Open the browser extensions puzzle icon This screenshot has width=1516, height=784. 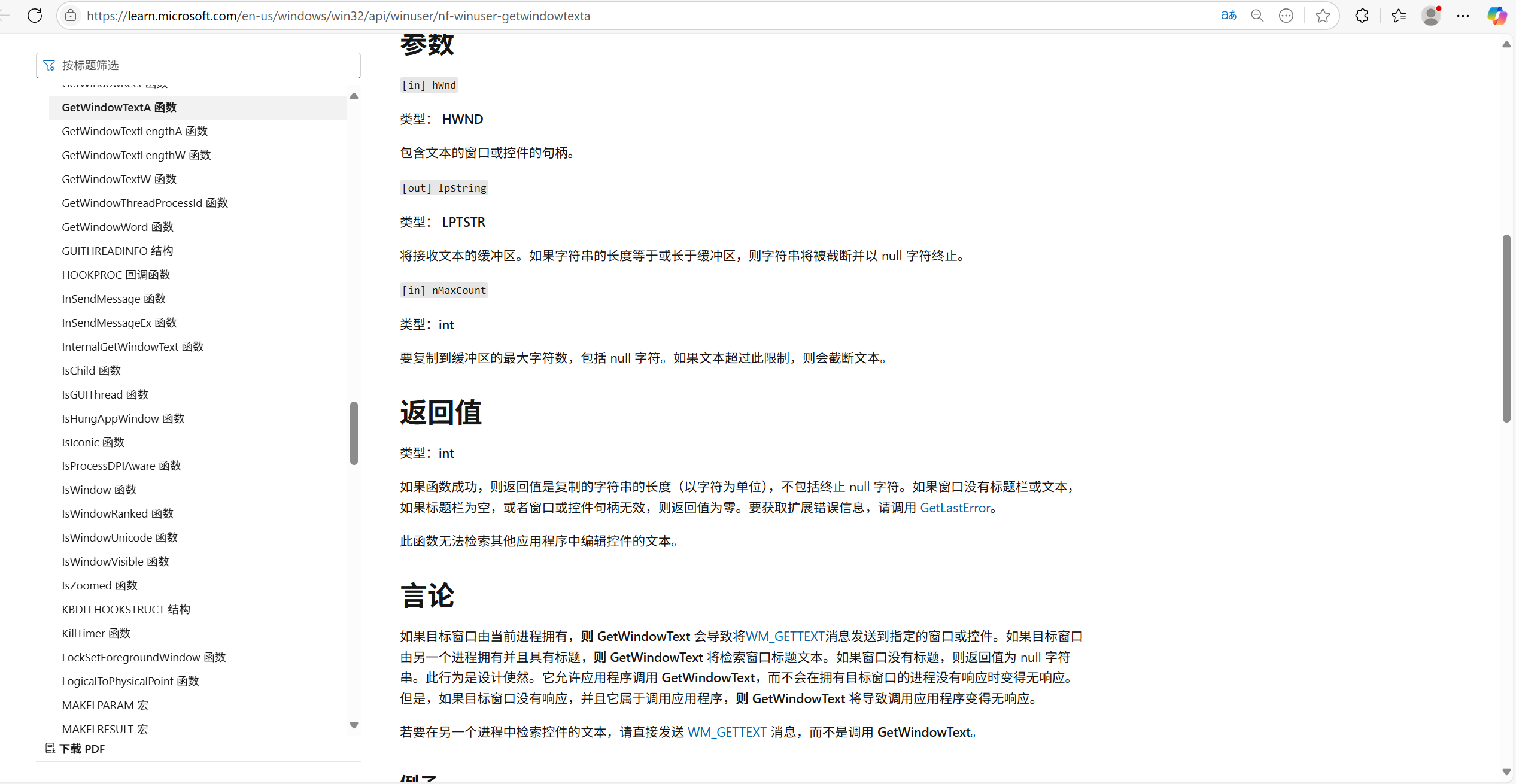tap(1362, 16)
